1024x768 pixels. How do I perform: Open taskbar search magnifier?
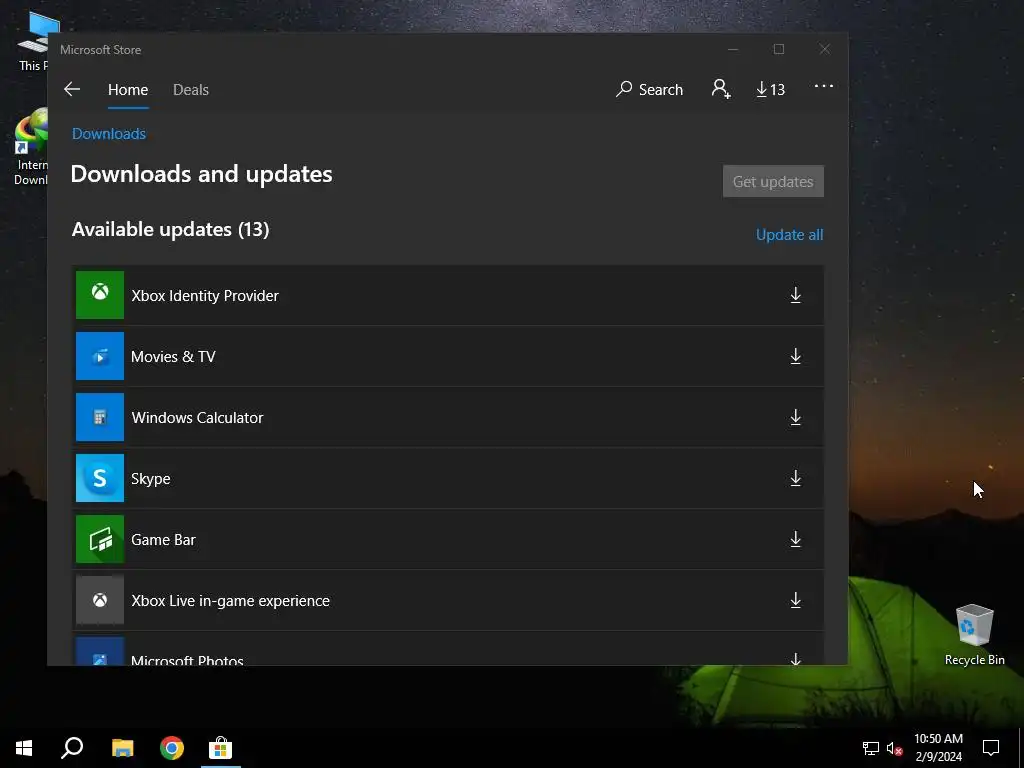tap(72, 748)
